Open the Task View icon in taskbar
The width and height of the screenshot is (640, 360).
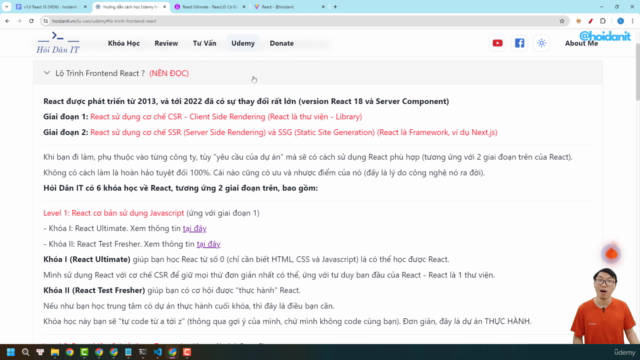coord(40,352)
